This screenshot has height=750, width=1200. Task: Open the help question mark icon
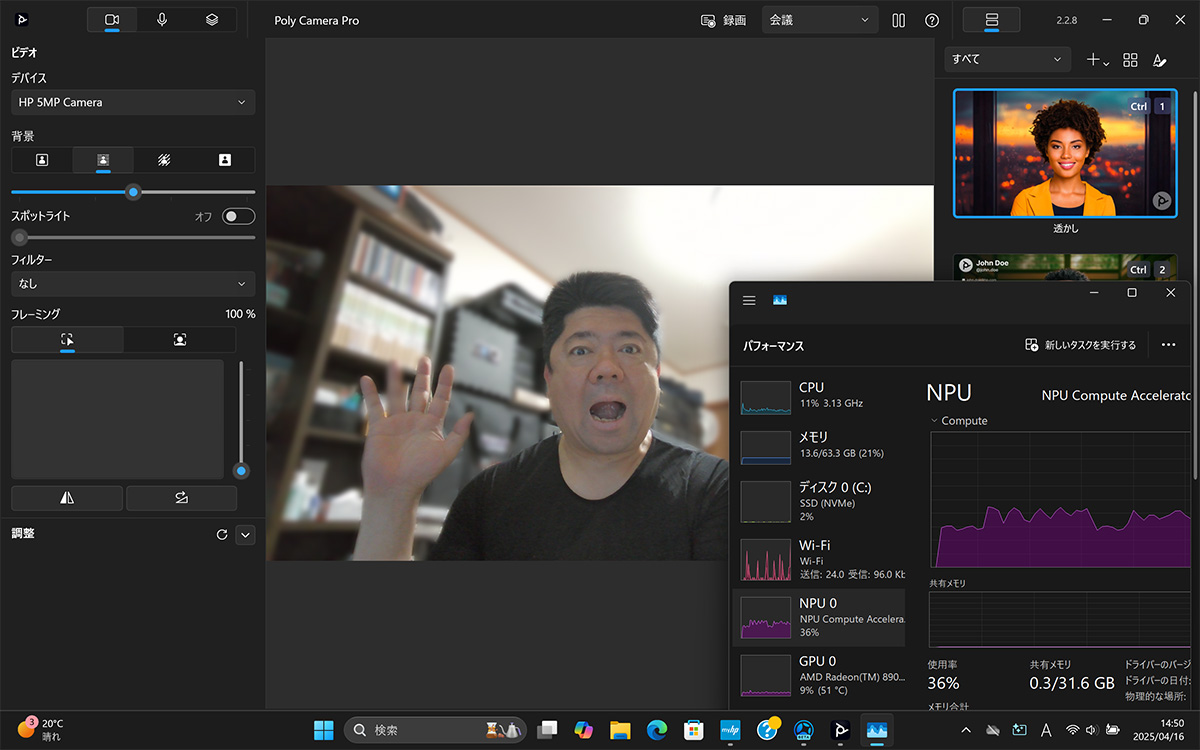click(x=932, y=20)
